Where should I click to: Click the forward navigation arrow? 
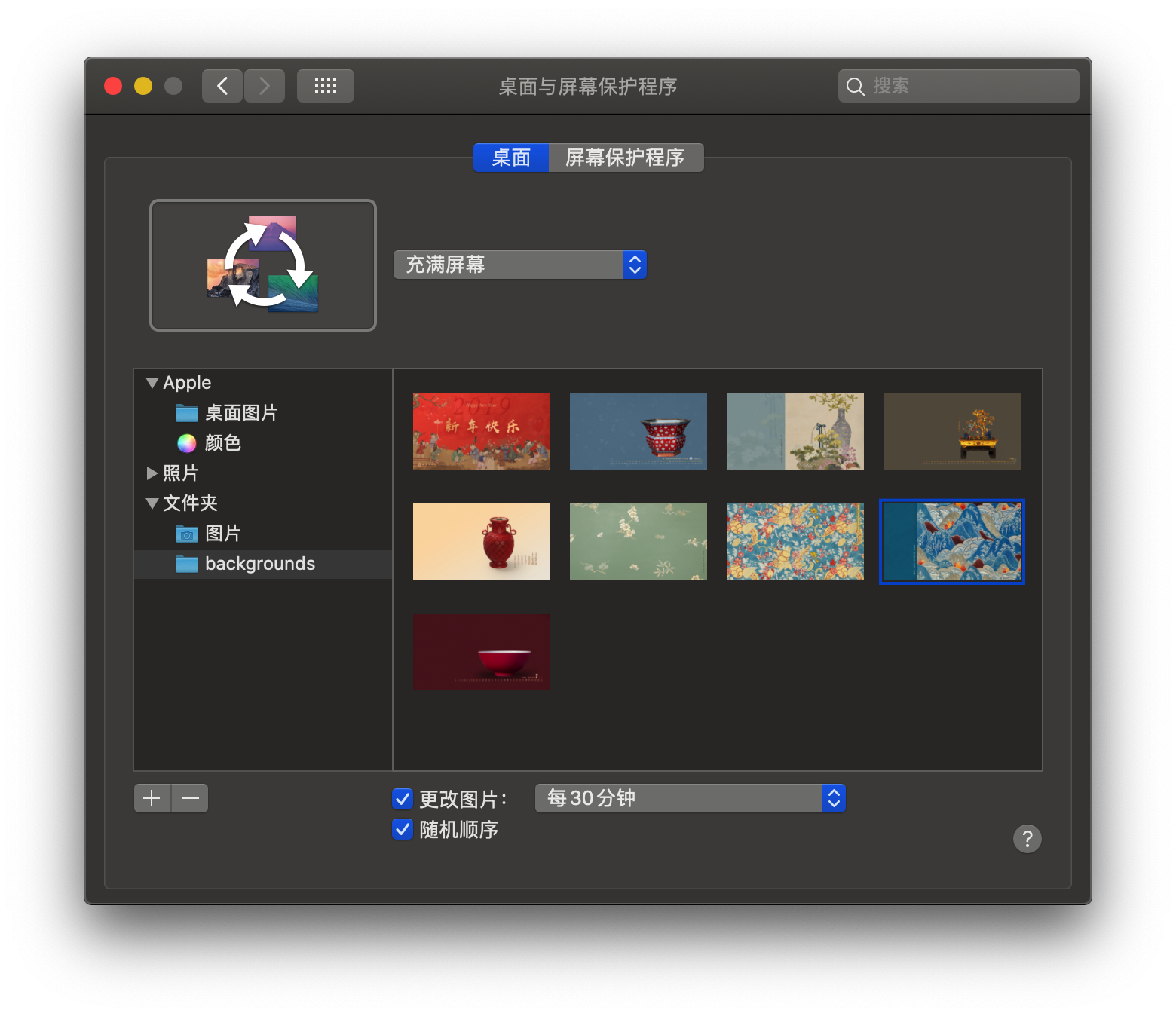pyautogui.click(x=264, y=85)
